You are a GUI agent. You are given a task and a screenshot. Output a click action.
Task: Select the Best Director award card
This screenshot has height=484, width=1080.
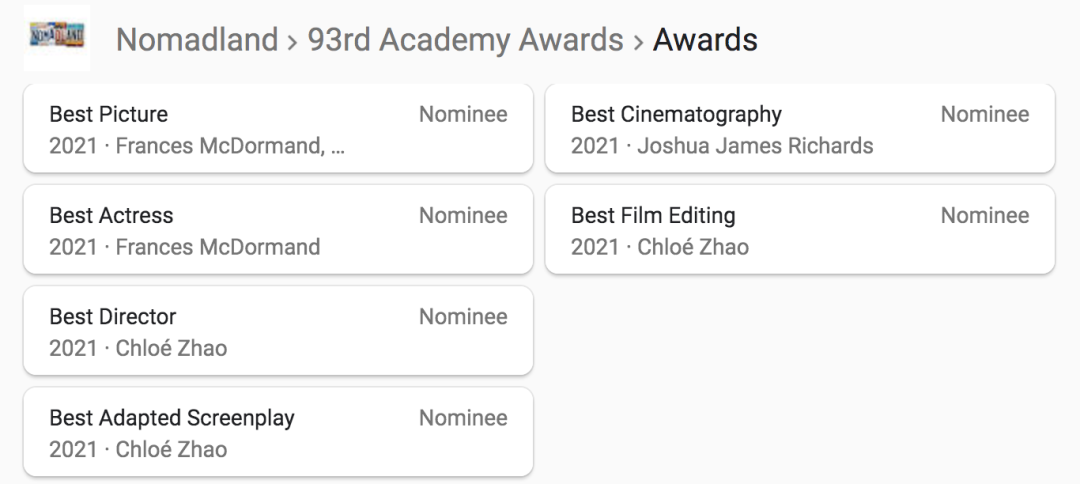tap(278, 331)
